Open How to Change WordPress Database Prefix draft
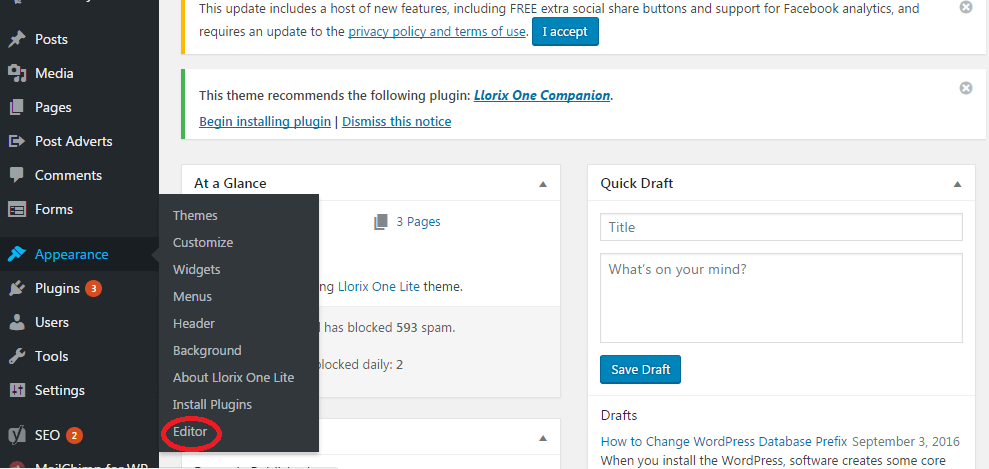Screen dimensions: 989x469 [x=724, y=441]
